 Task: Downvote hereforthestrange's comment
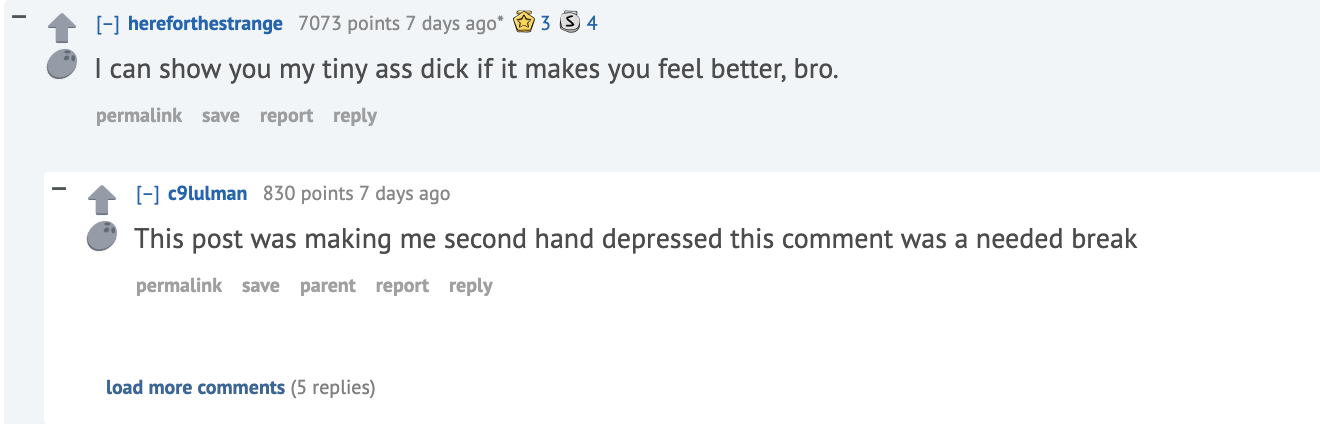coord(62,66)
